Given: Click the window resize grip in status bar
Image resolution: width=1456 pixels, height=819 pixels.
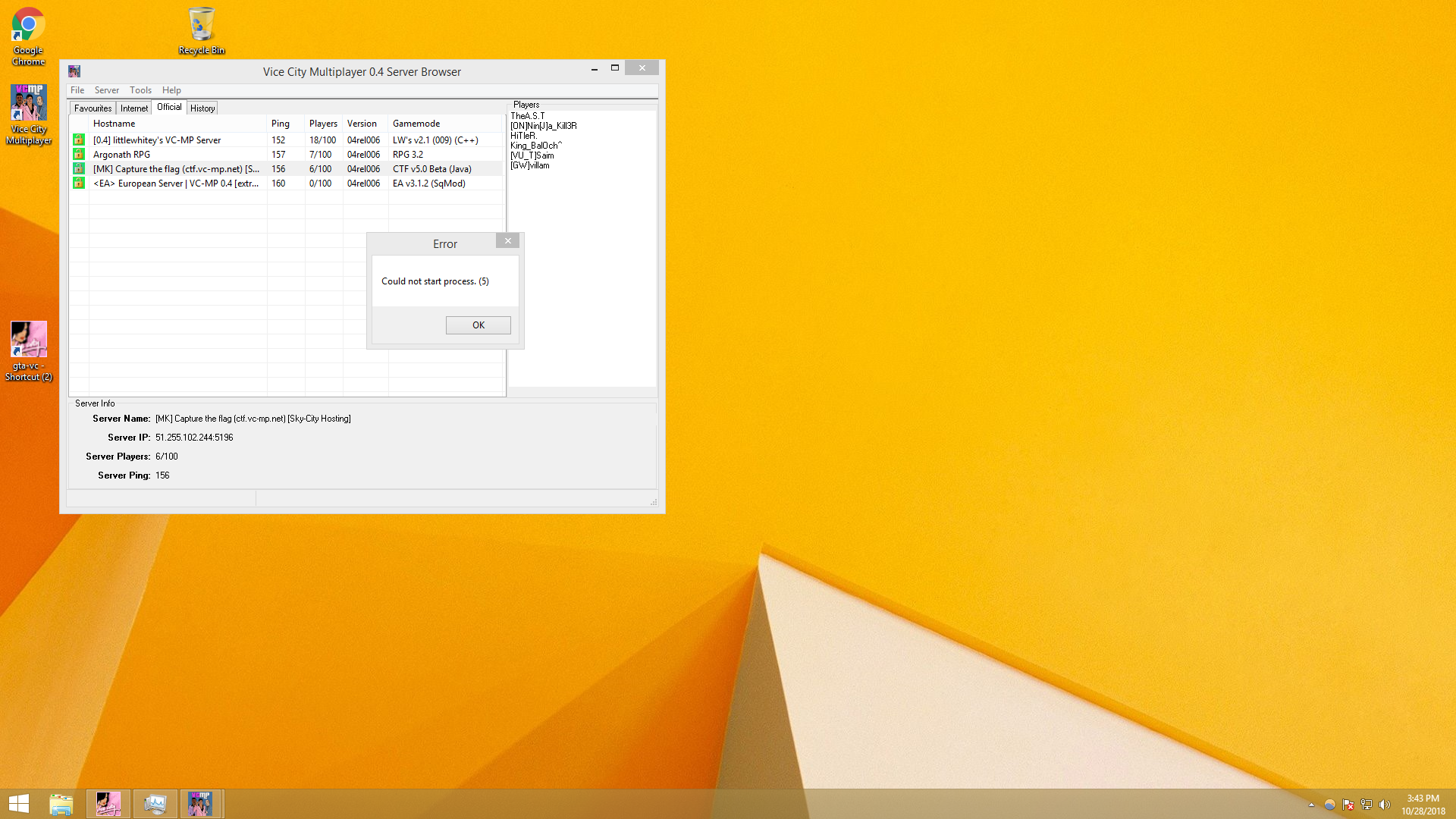Looking at the screenshot, I should pyautogui.click(x=654, y=502).
